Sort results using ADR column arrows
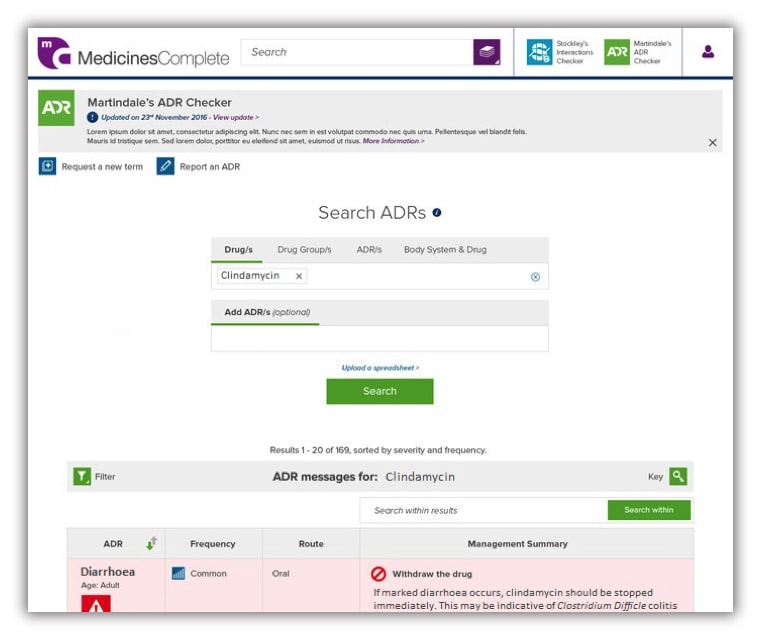 pyautogui.click(x=151, y=544)
